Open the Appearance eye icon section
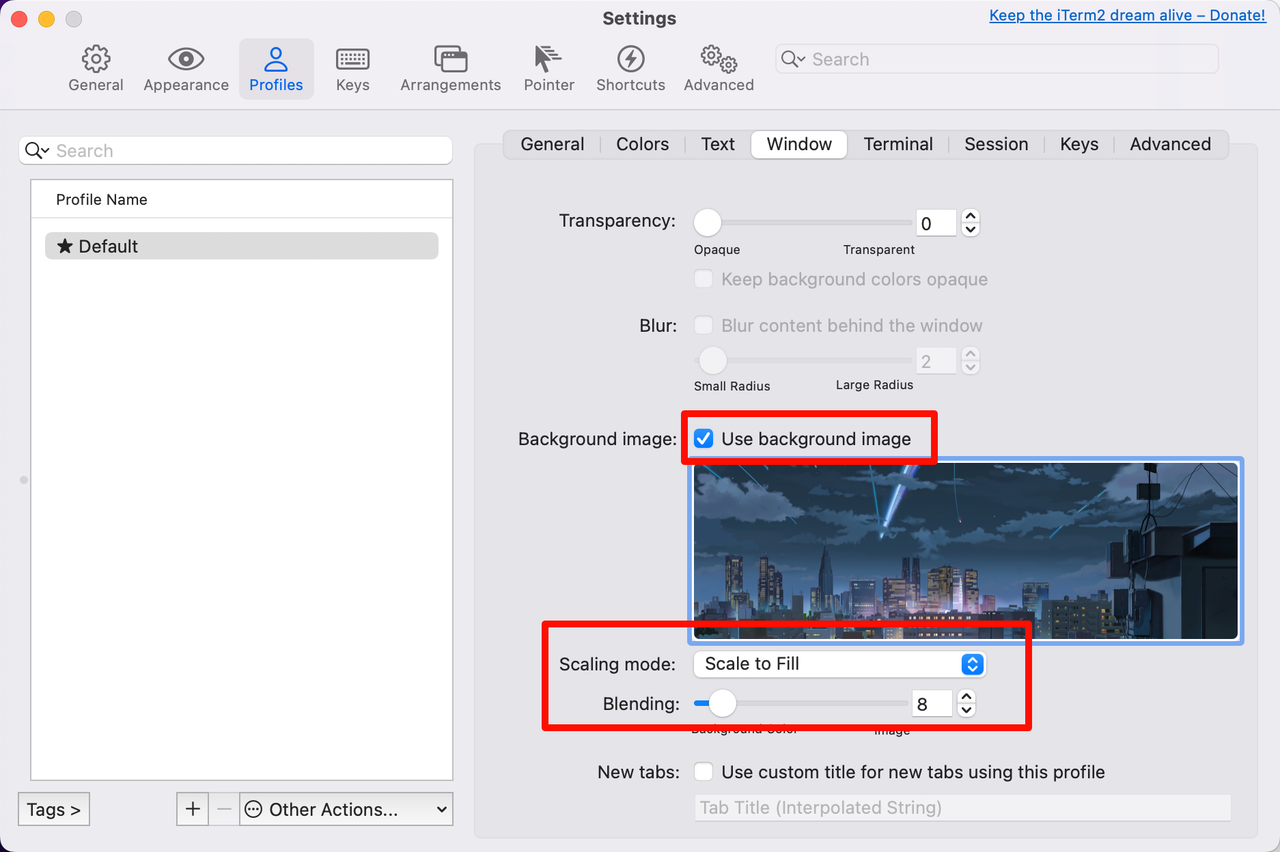 pyautogui.click(x=186, y=59)
